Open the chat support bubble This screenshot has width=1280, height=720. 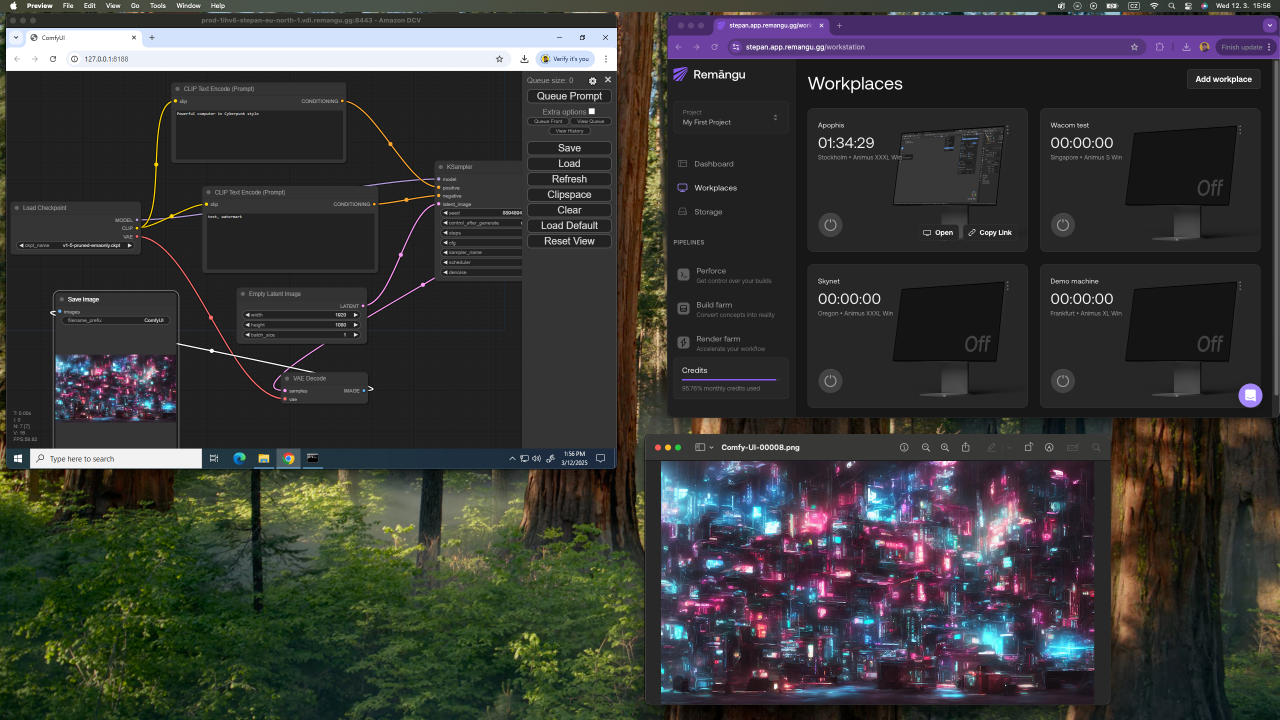pos(1250,395)
